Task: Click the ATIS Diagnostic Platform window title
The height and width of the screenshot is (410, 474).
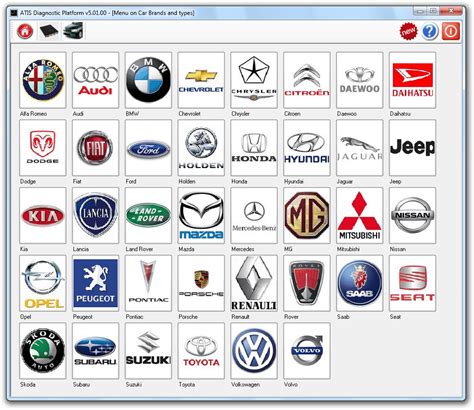Action: [107, 13]
